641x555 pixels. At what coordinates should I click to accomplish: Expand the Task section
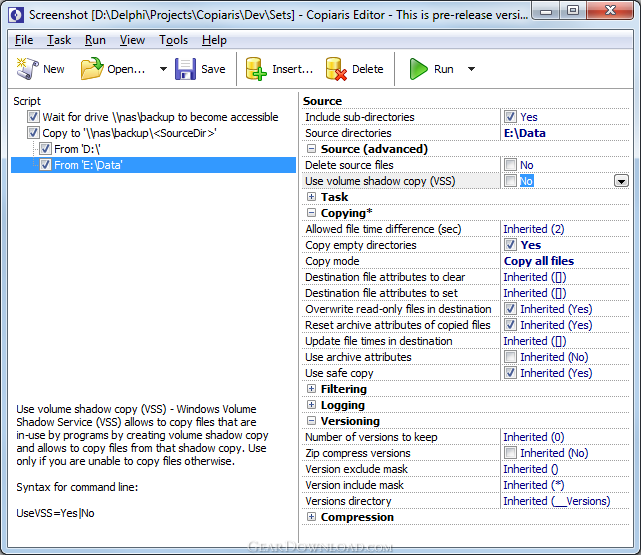312,197
